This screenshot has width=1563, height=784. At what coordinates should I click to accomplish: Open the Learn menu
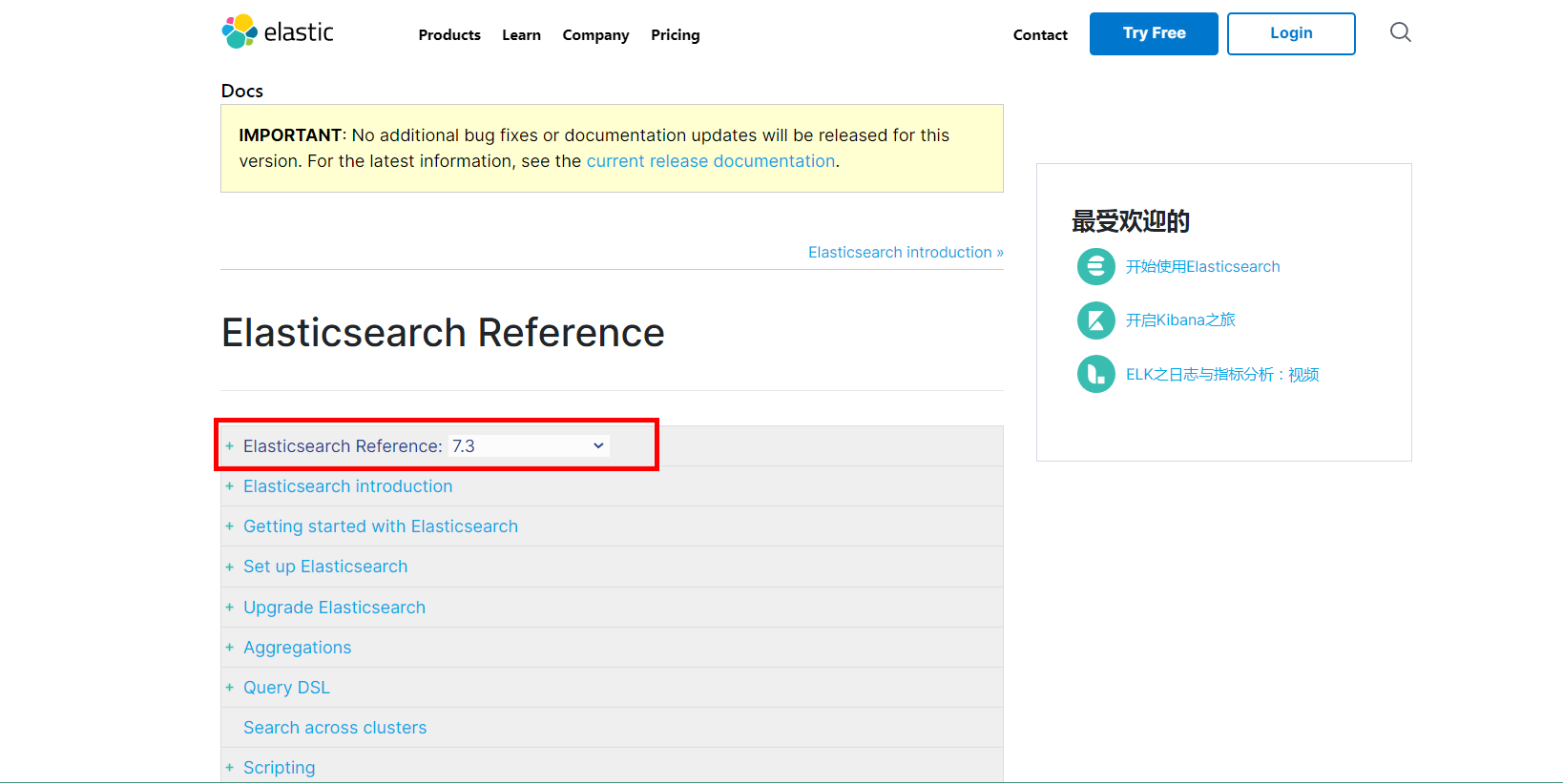click(x=521, y=35)
